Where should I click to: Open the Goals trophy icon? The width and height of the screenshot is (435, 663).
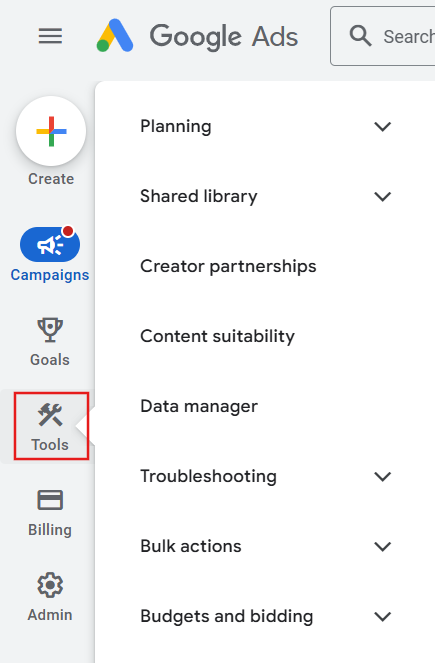pyautogui.click(x=50, y=330)
